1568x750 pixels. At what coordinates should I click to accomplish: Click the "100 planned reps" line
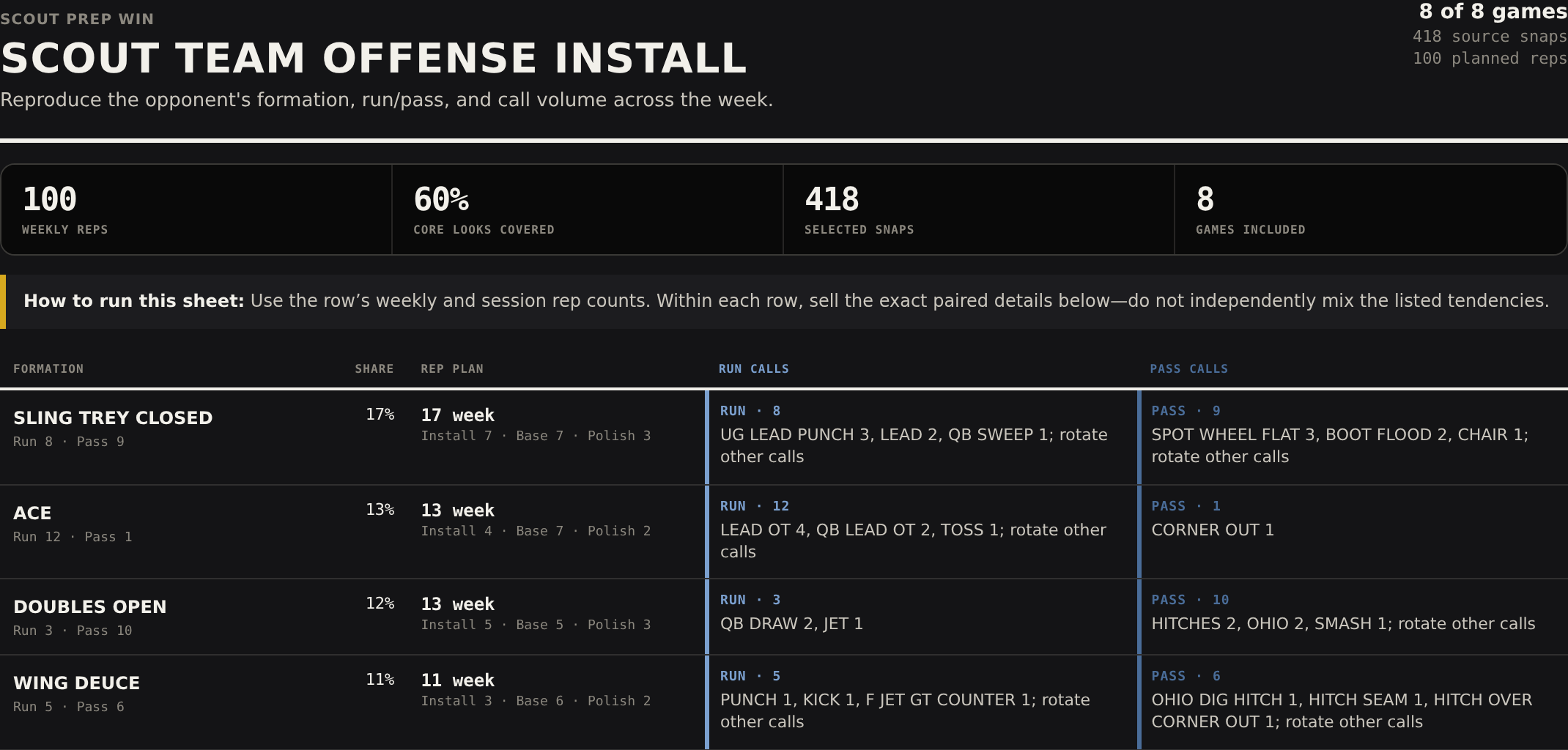1490,59
